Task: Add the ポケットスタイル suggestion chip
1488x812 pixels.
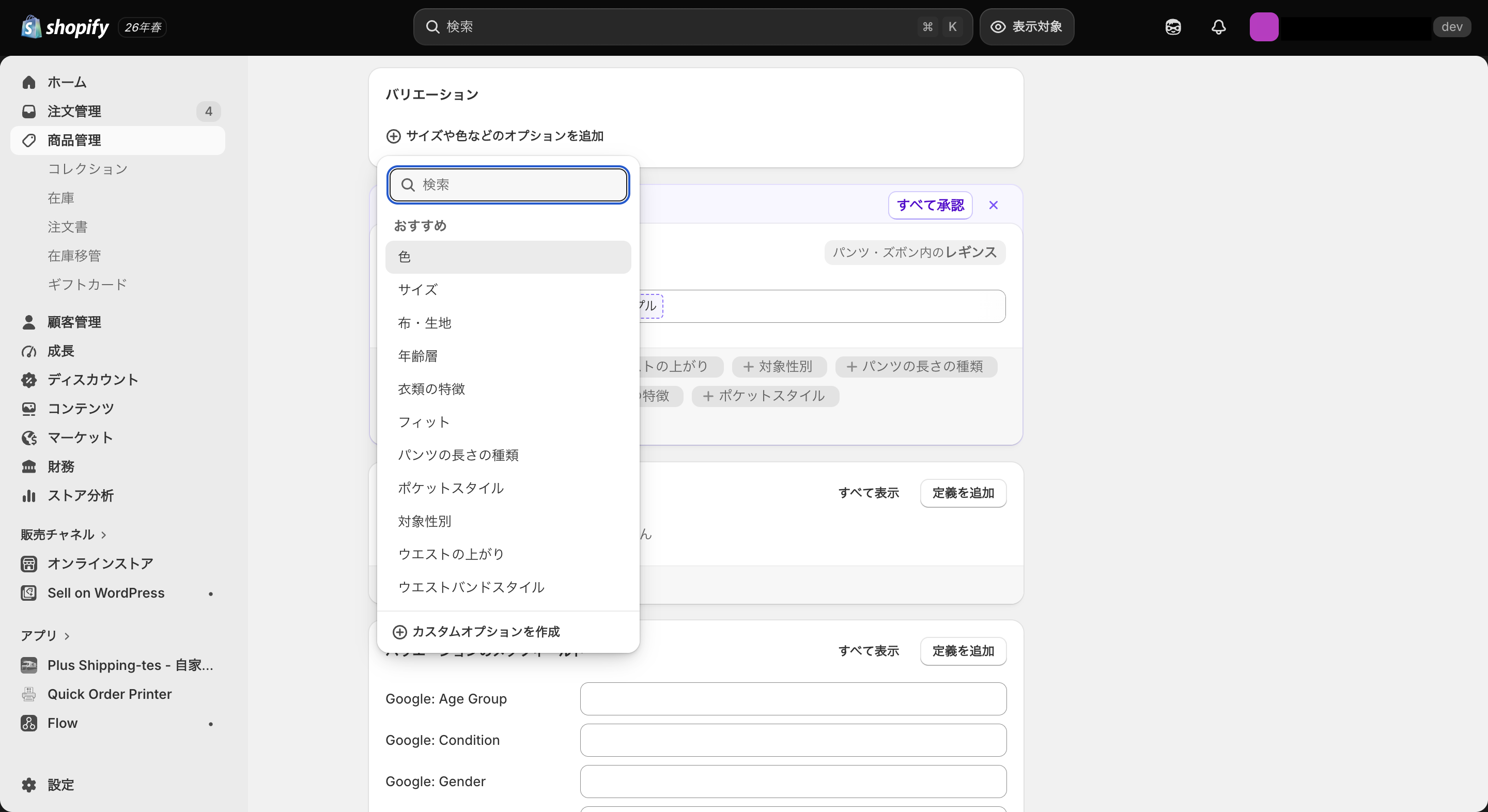Action: pyautogui.click(x=765, y=396)
